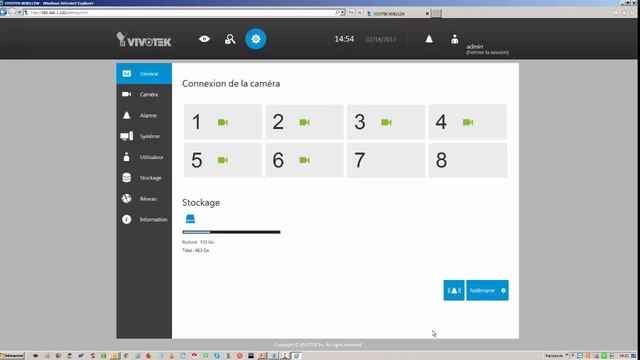The height and width of the screenshot is (360, 640).
Task: Click the hard drive icon under Stockage
Action: point(190,219)
